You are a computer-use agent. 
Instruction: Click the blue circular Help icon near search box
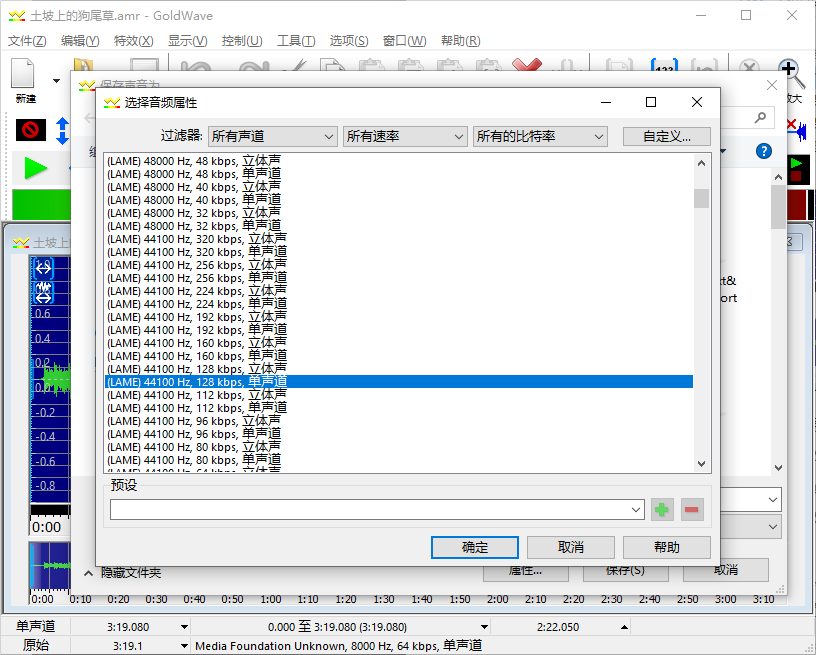[763, 151]
